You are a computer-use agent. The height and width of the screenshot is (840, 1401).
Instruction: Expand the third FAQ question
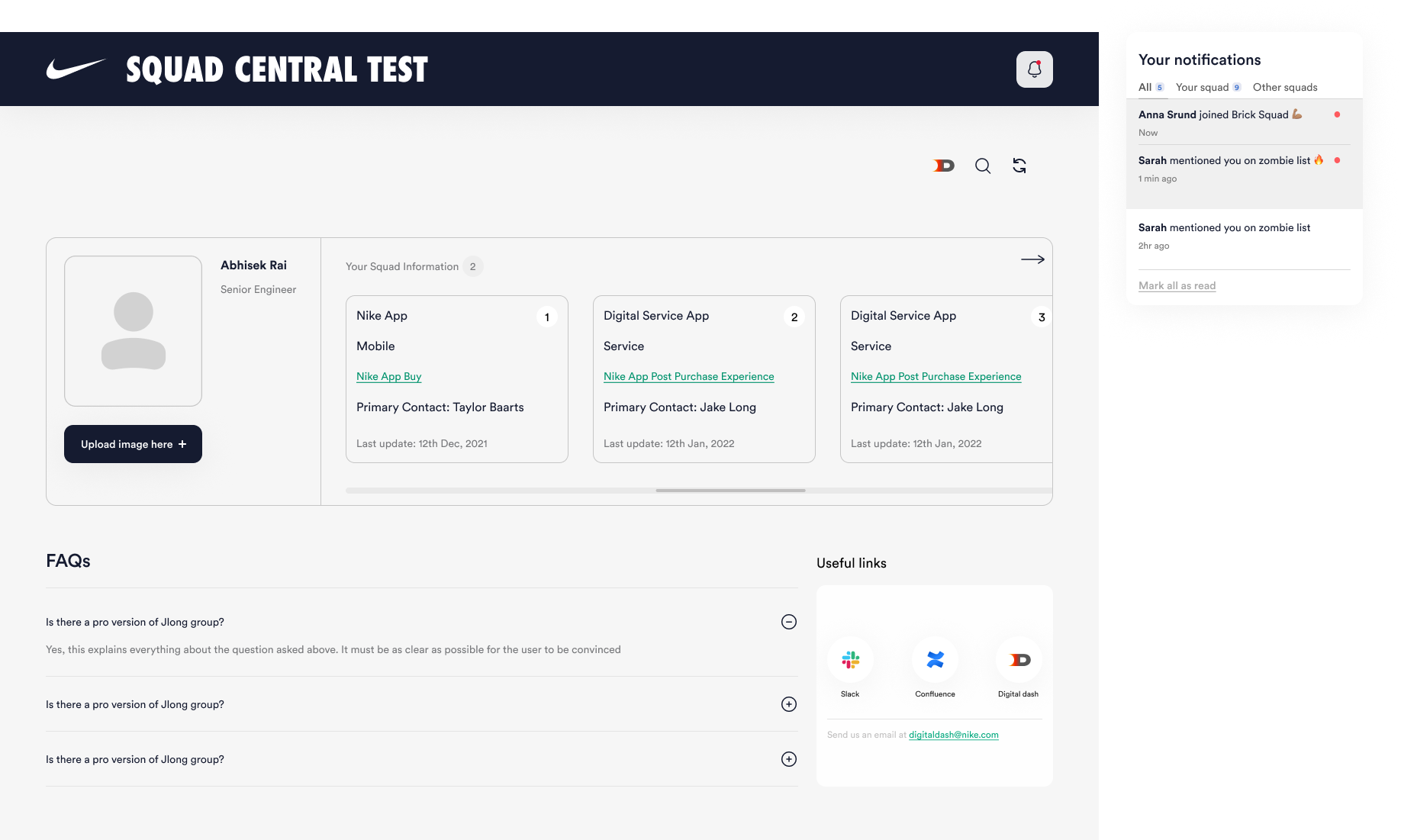[x=789, y=759]
